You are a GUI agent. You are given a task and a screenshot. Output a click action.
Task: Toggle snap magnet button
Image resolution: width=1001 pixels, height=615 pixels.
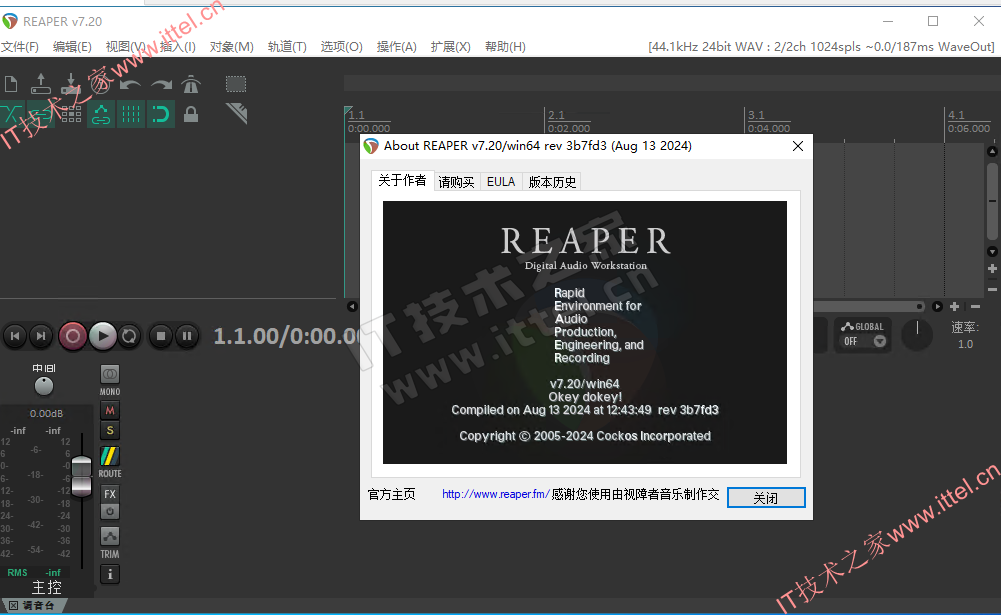(x=161, y=114)
